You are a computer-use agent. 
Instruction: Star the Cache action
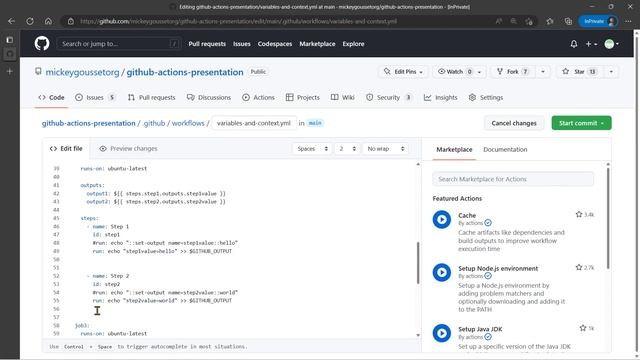[x=578, y=214]
